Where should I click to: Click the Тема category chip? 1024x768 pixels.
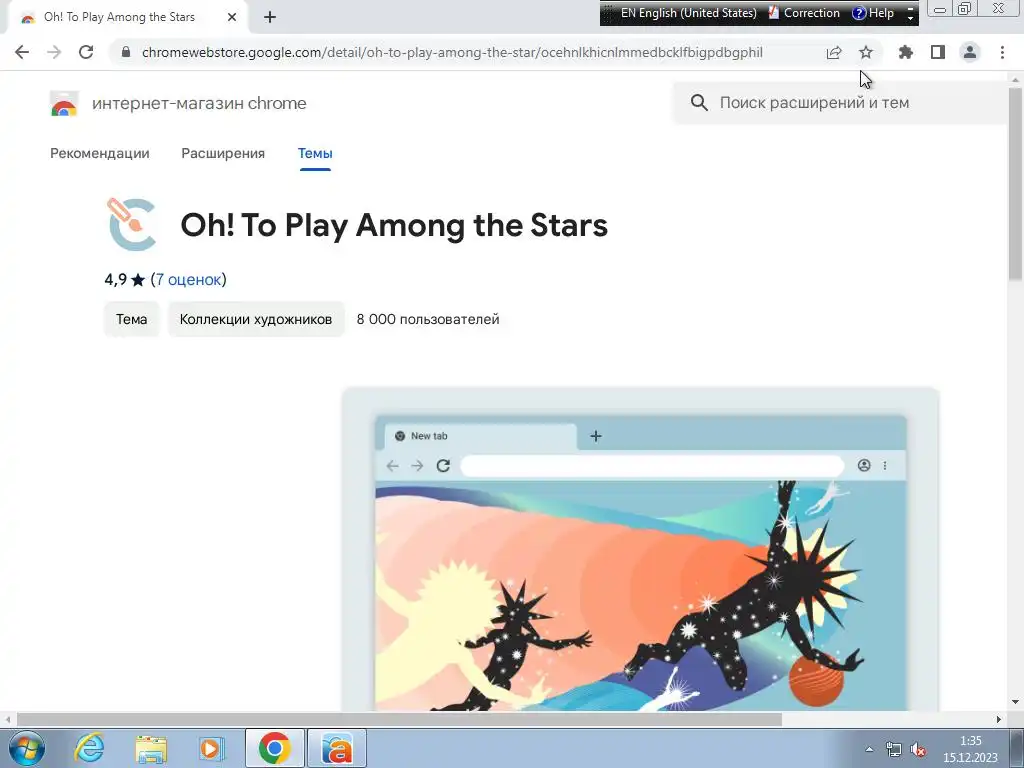coord(131,319)
